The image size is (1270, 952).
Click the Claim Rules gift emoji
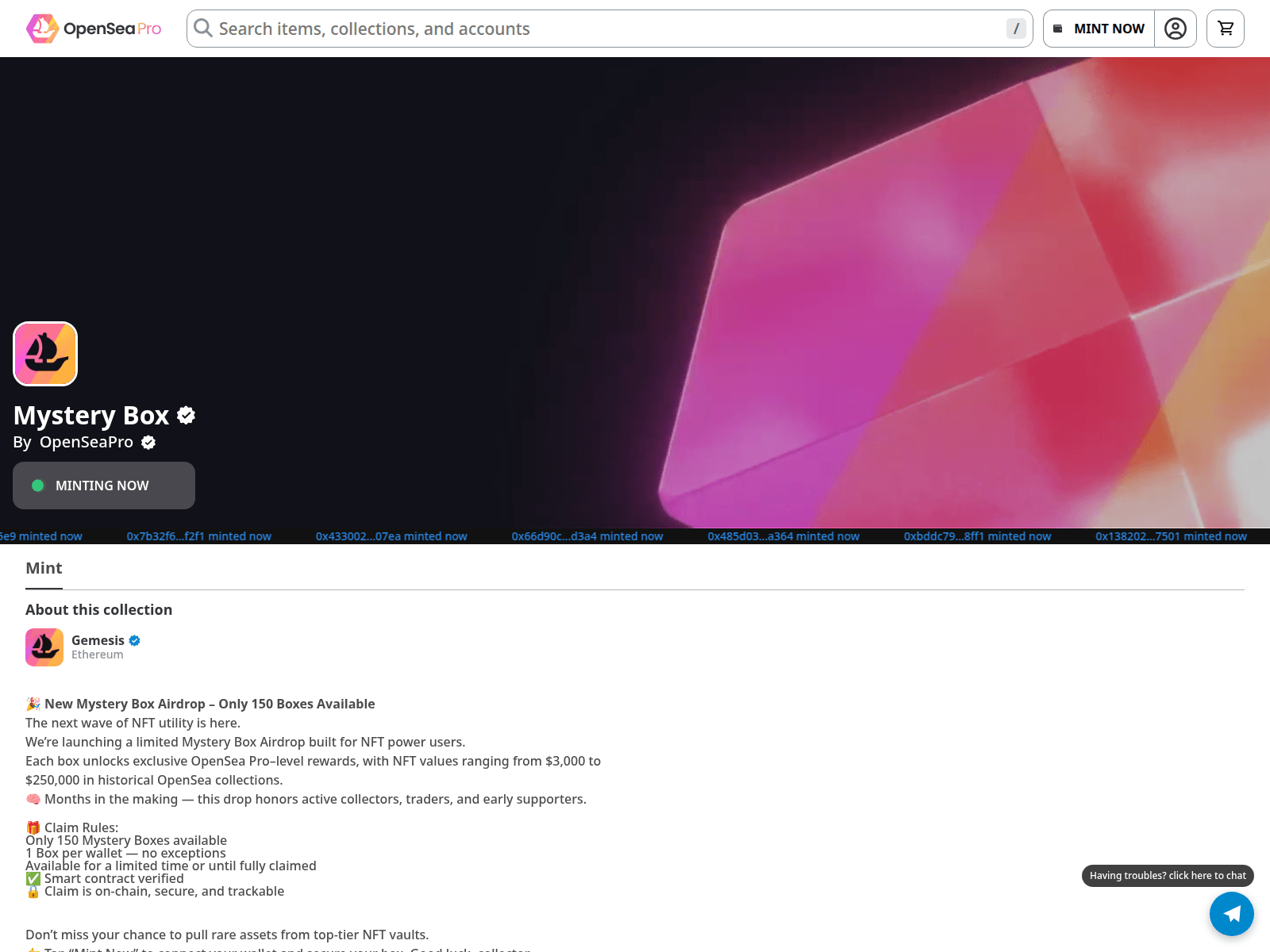click(x=33, y=827)
